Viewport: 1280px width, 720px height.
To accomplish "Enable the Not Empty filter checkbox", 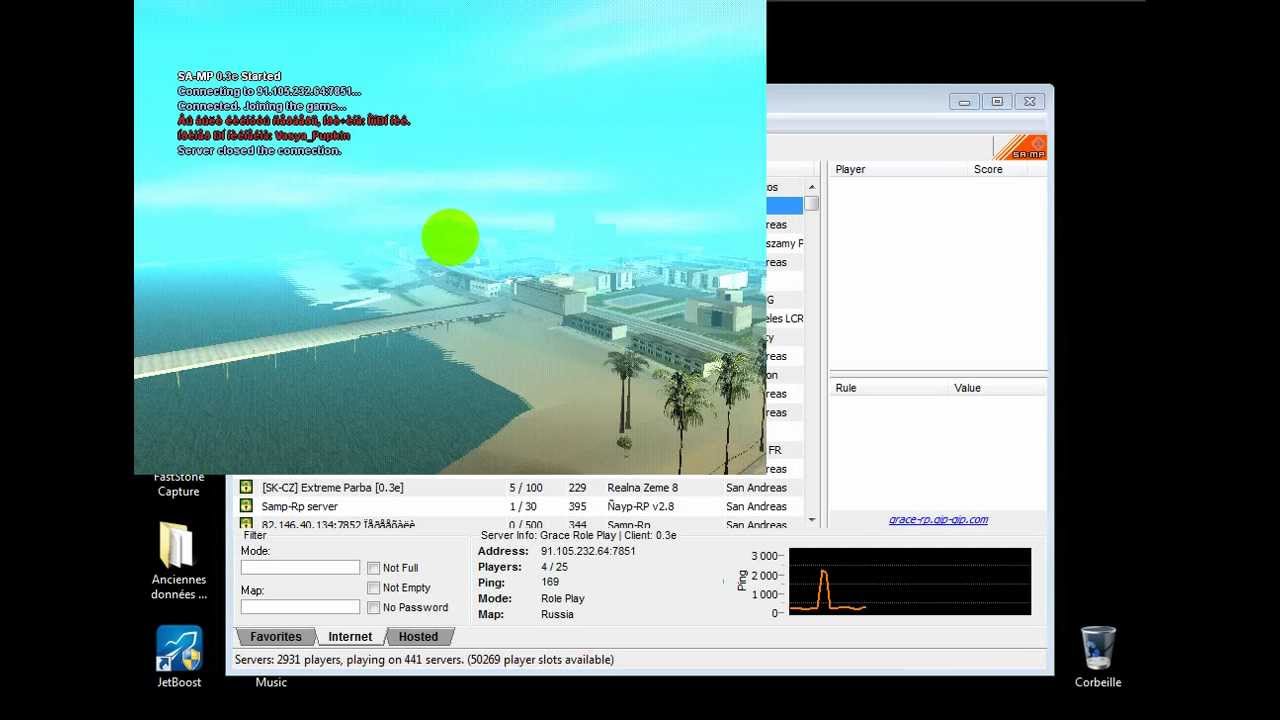I will point(373,588).
